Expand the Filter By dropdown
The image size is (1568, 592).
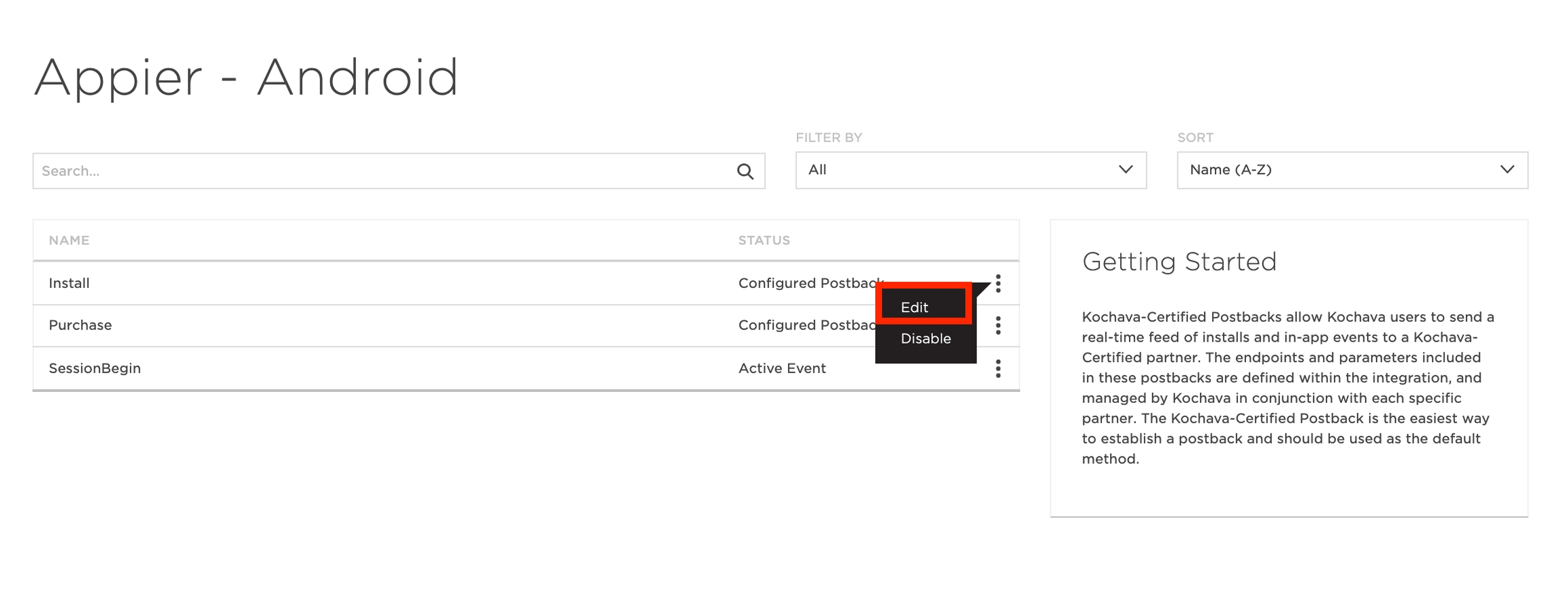point(970,170)
